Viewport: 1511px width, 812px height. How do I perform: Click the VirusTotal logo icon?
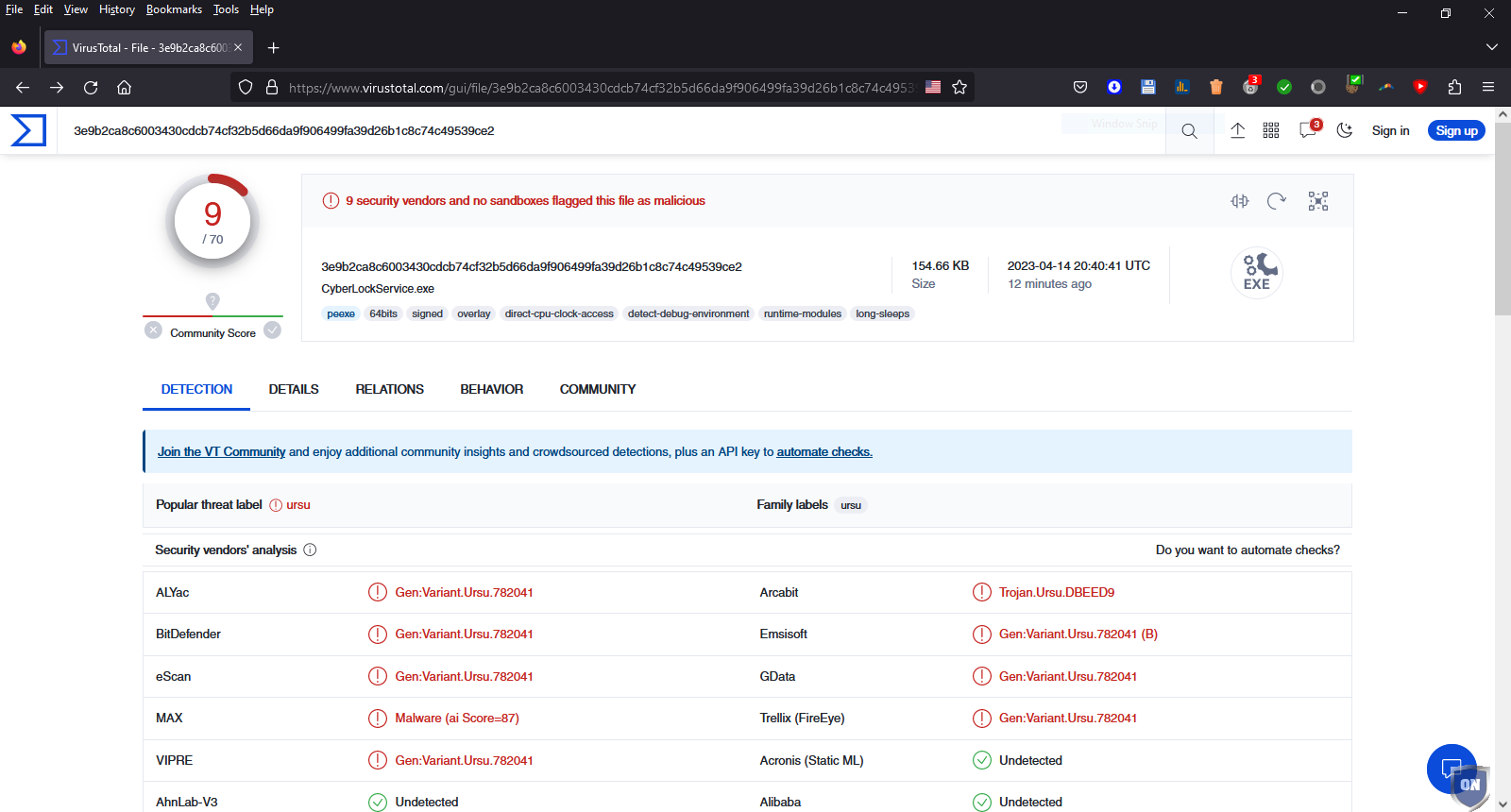28,130
